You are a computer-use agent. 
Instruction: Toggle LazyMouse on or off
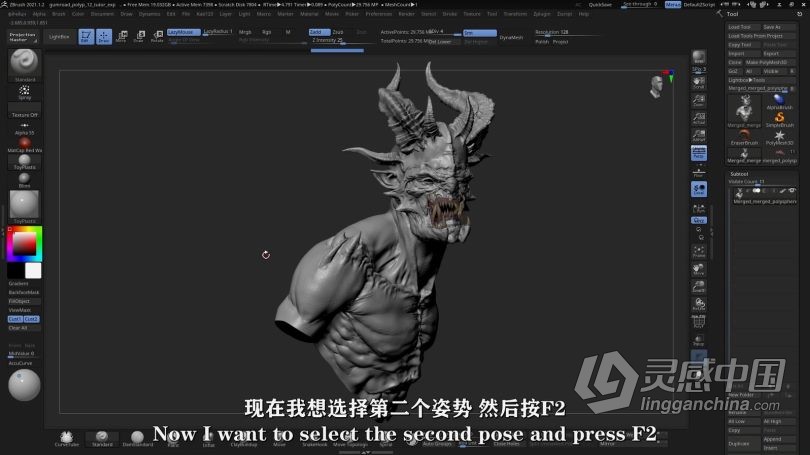click(183, 32)
